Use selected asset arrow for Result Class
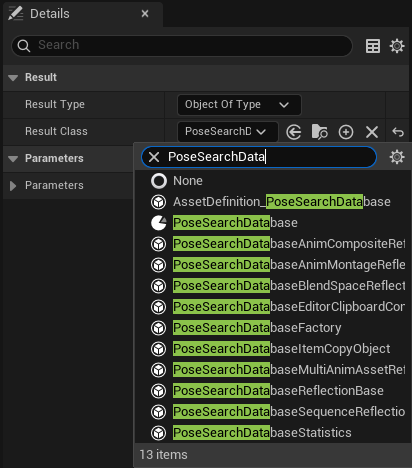 (294, 132)
